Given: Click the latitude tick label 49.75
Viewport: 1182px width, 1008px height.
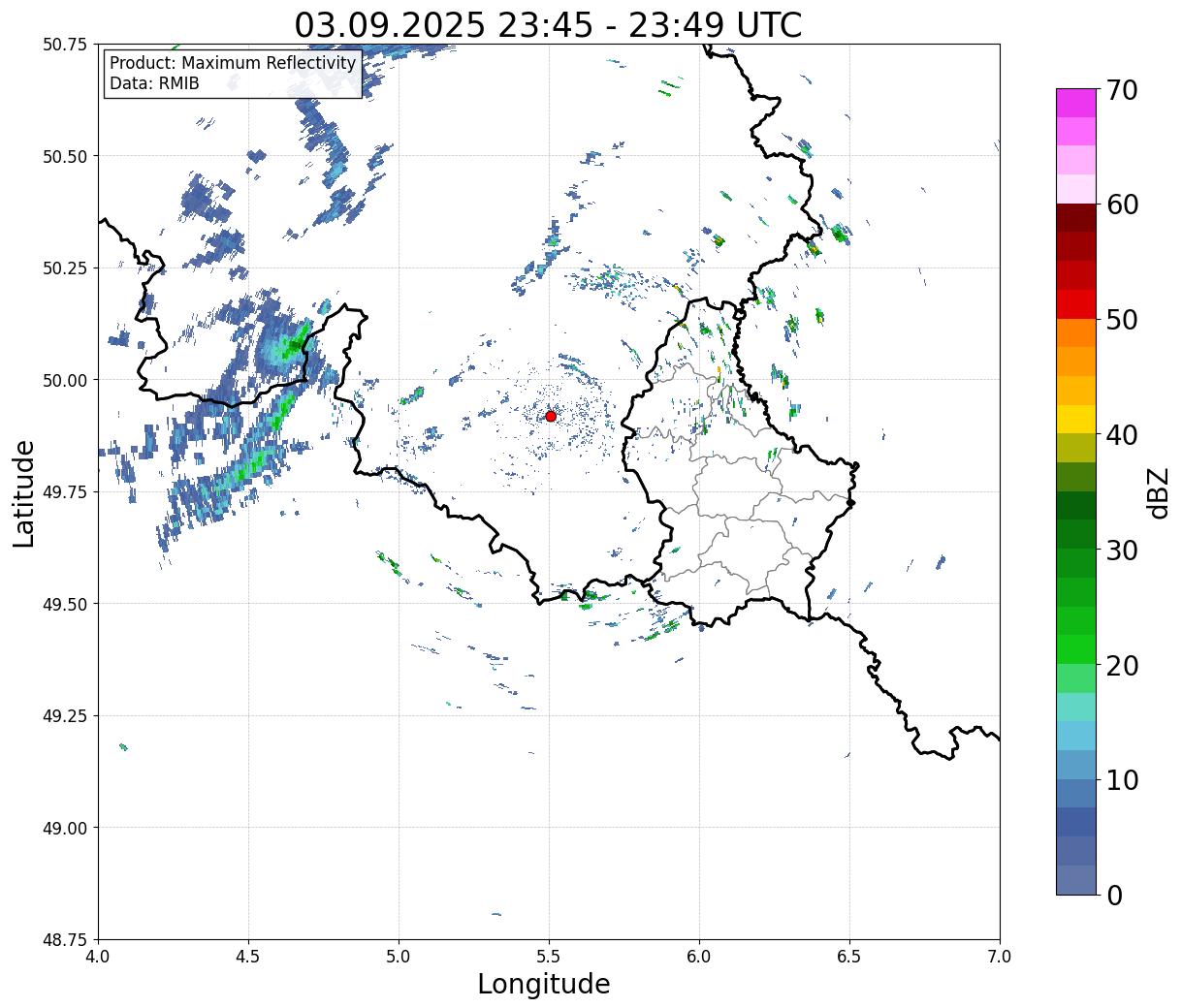Looking at the screenshot, I should 65,492.
